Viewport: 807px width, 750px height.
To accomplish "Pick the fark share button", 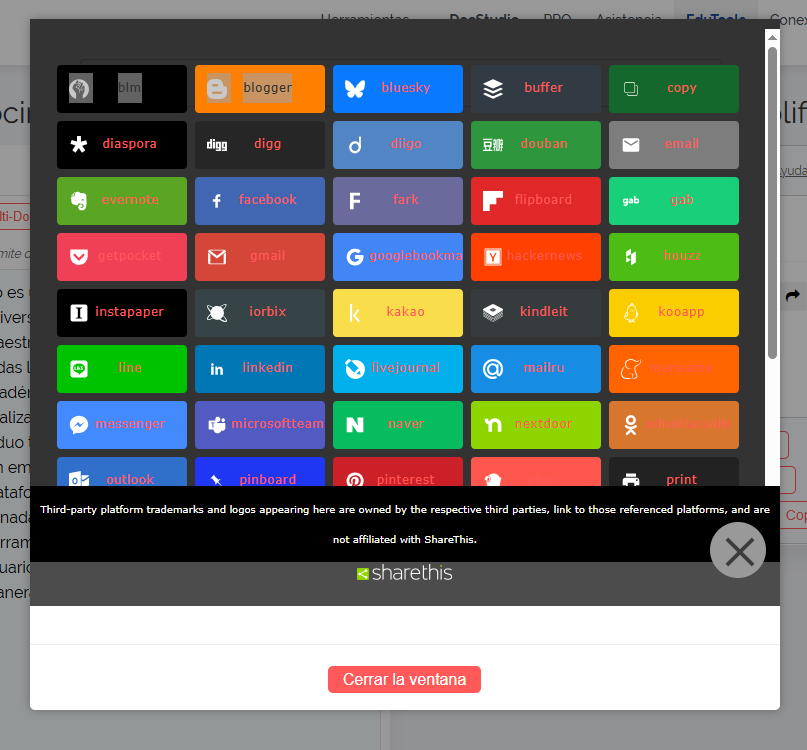I will (x=398, y=201).
